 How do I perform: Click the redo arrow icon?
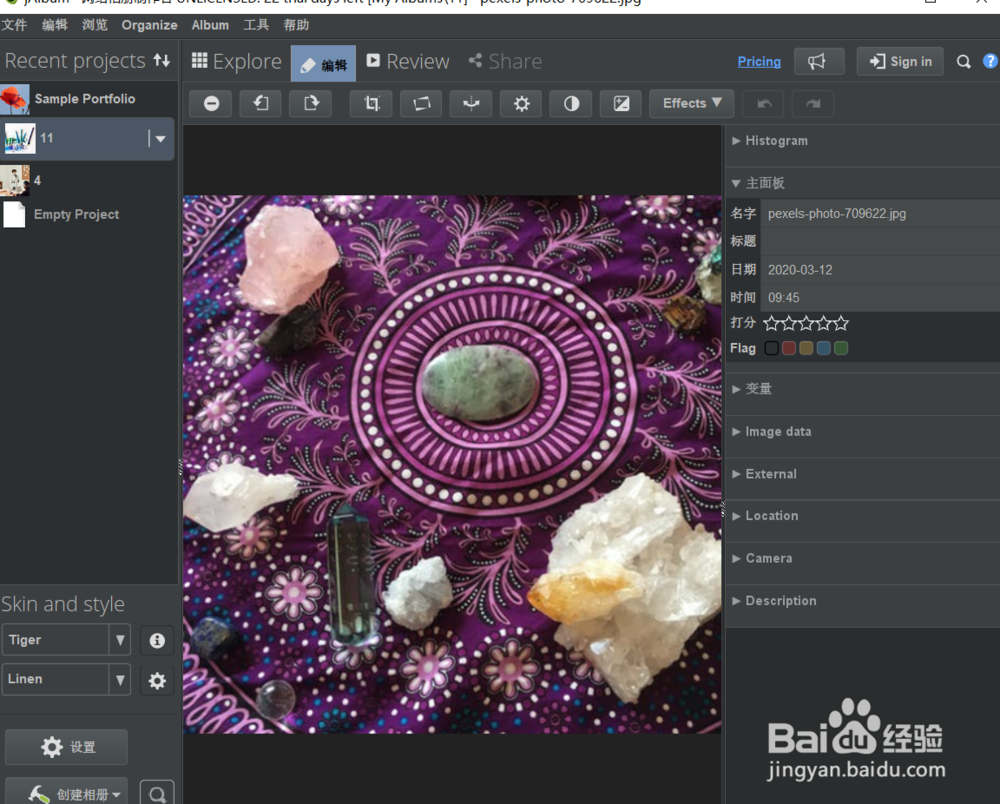click(812, 103)
